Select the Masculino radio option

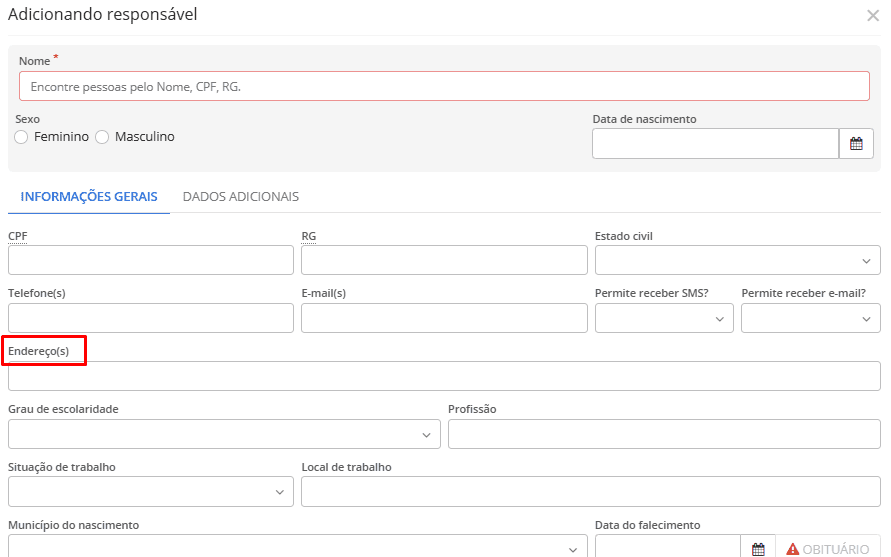click(x=102, y=137)
